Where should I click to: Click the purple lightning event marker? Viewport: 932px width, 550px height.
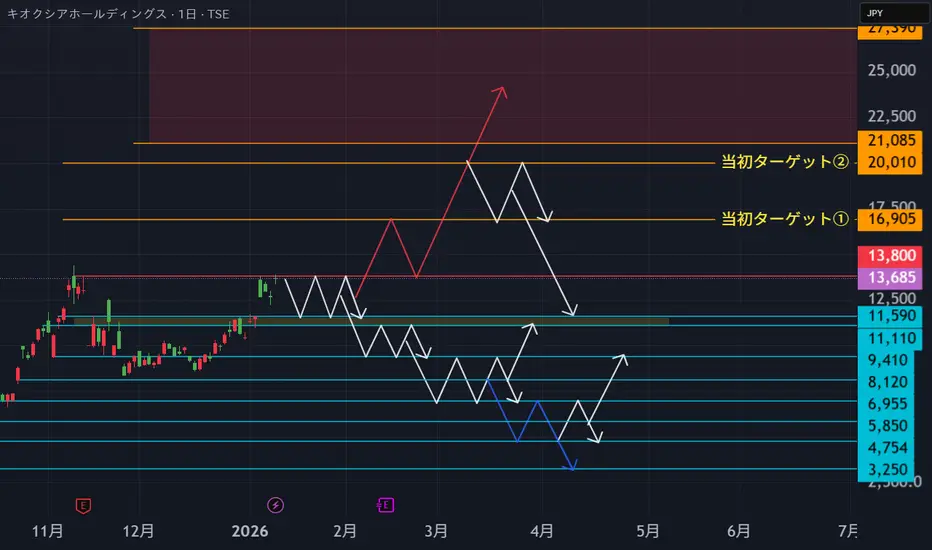coord(275,505)
